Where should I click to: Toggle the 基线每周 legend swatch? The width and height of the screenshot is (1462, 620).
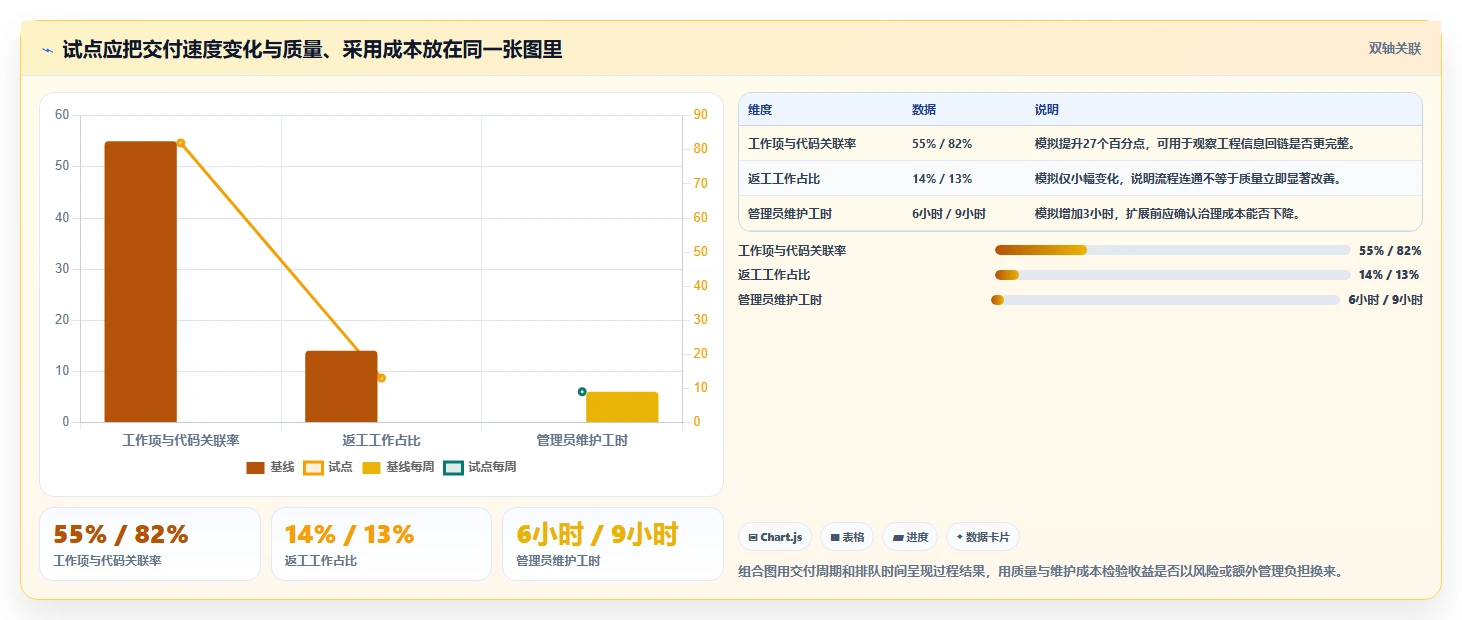pyautogui.click(x=371, y=467)
